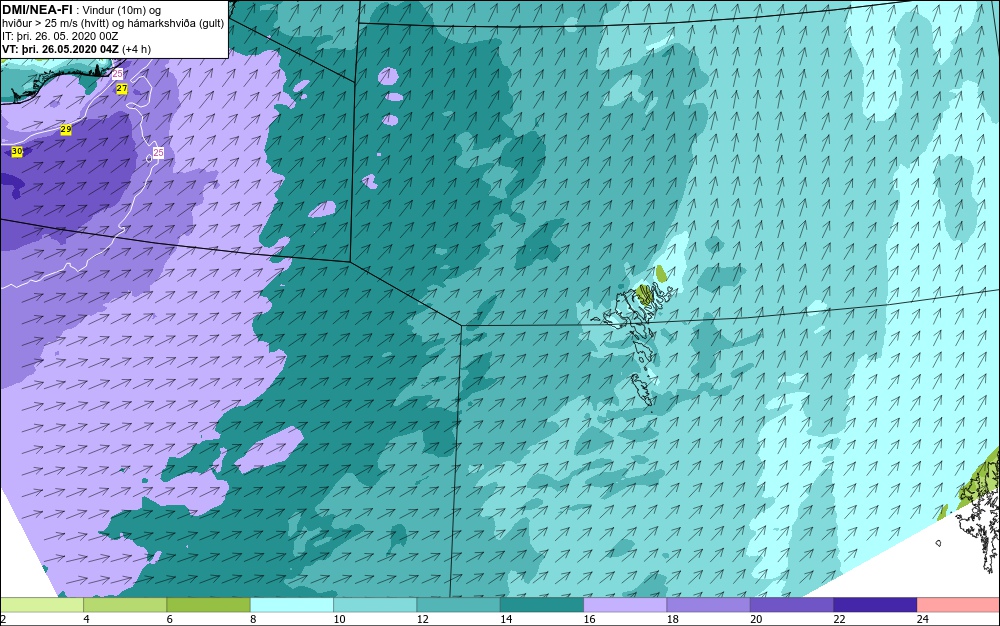Click the legend value "14"
Viewport: 1000px width, 626px height.
[506, 619]
